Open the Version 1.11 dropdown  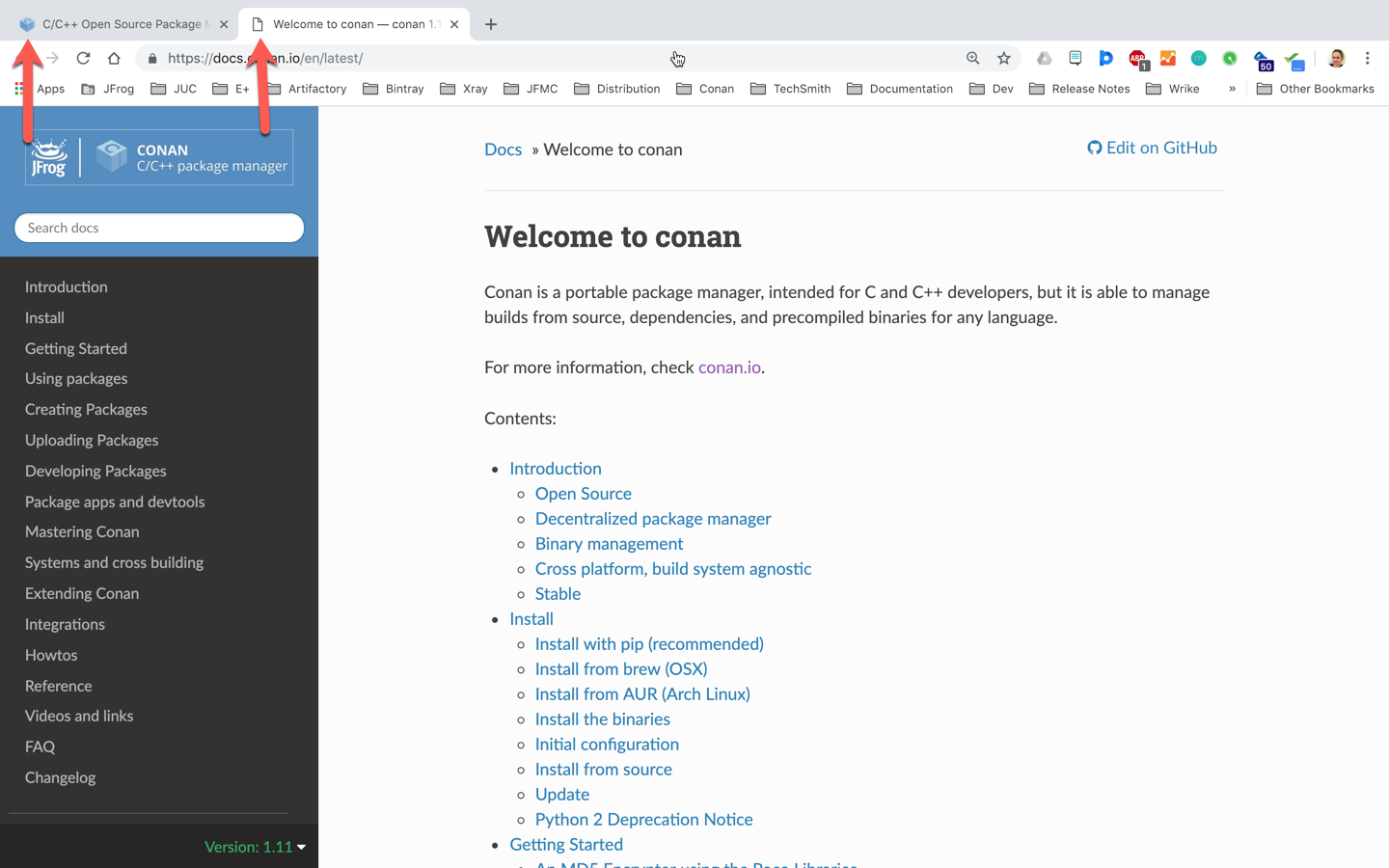coord(255,846)
